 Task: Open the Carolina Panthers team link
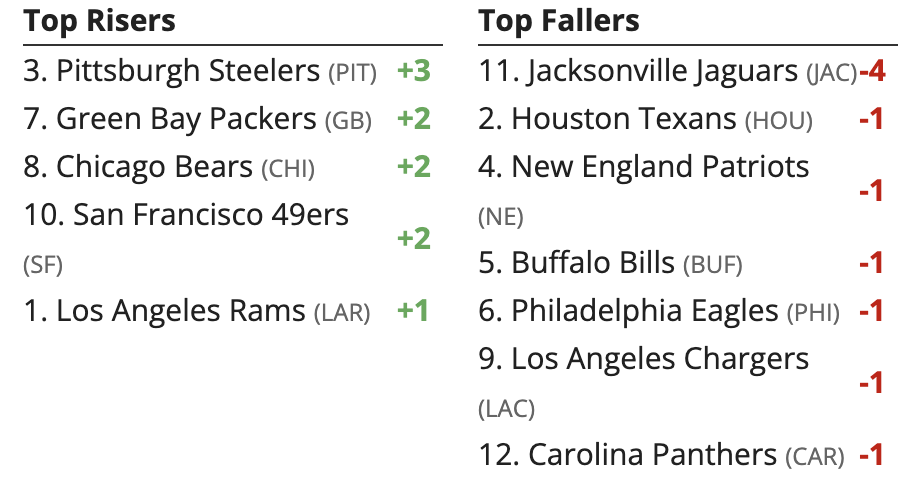(x=652, y=455)
